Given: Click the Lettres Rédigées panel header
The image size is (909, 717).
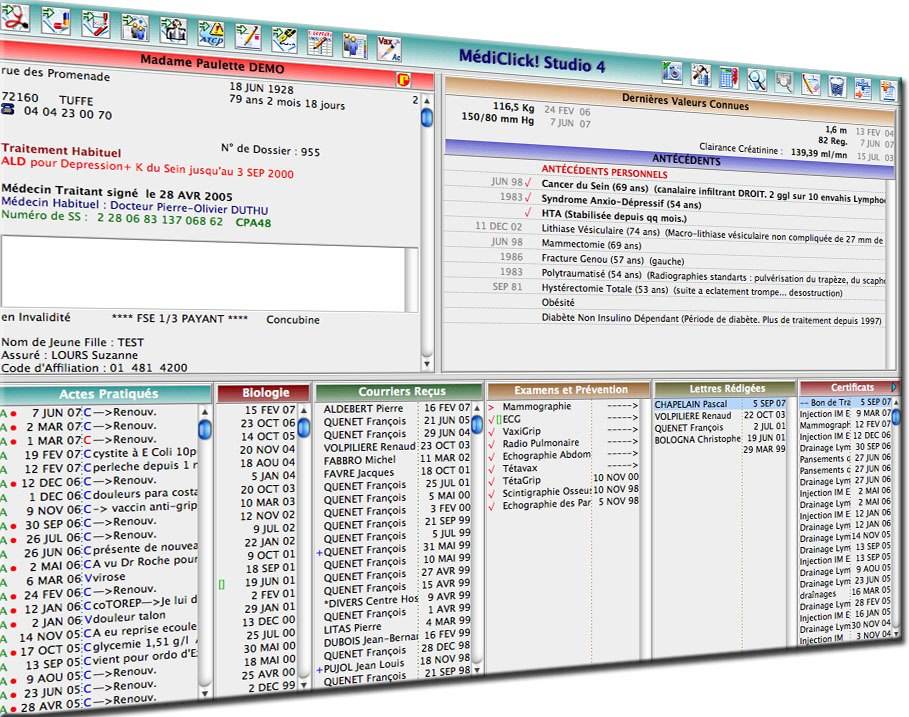Looking at the screenshot, I should (x=725, y=388).
